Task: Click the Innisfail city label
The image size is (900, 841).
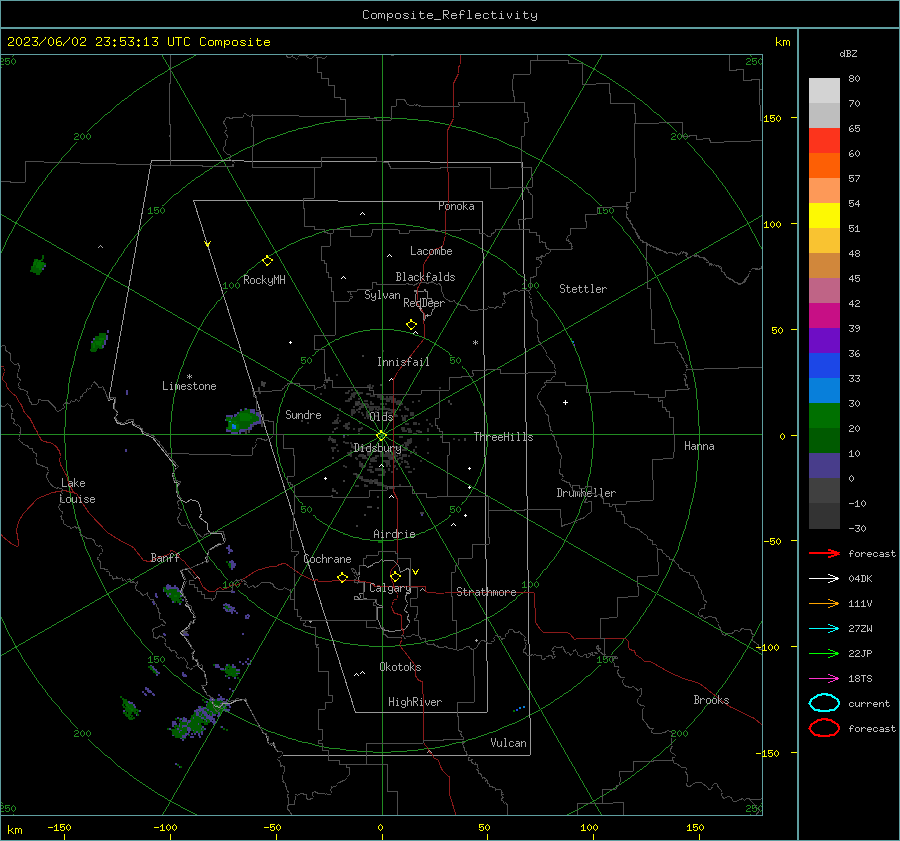Action: point(403,362)
